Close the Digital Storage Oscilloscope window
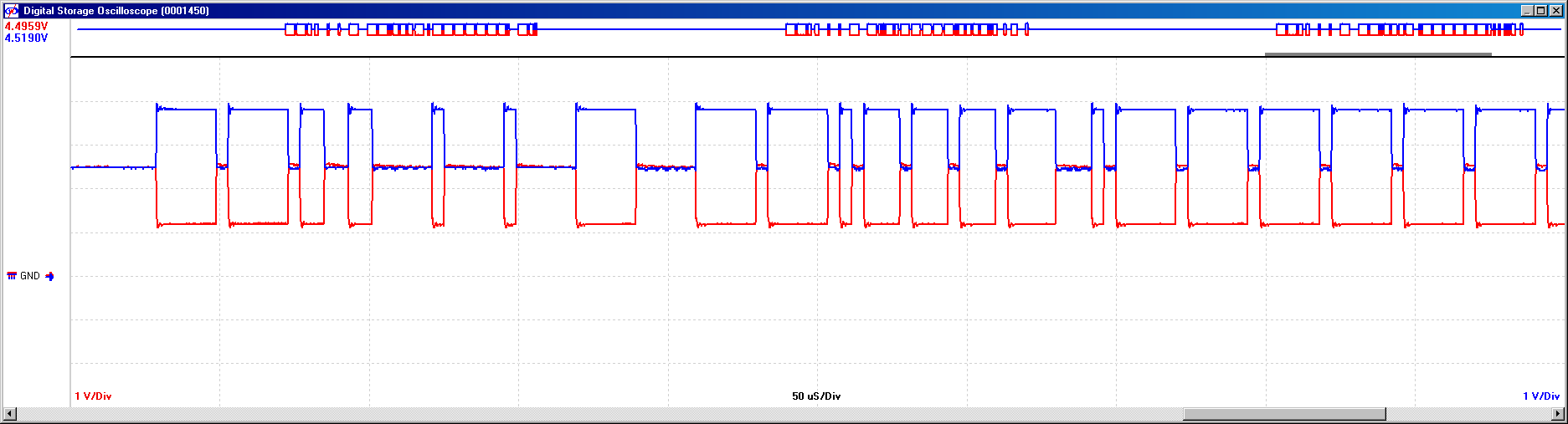The height and width of the screenshot is (424, 1568). (1556, 11)
